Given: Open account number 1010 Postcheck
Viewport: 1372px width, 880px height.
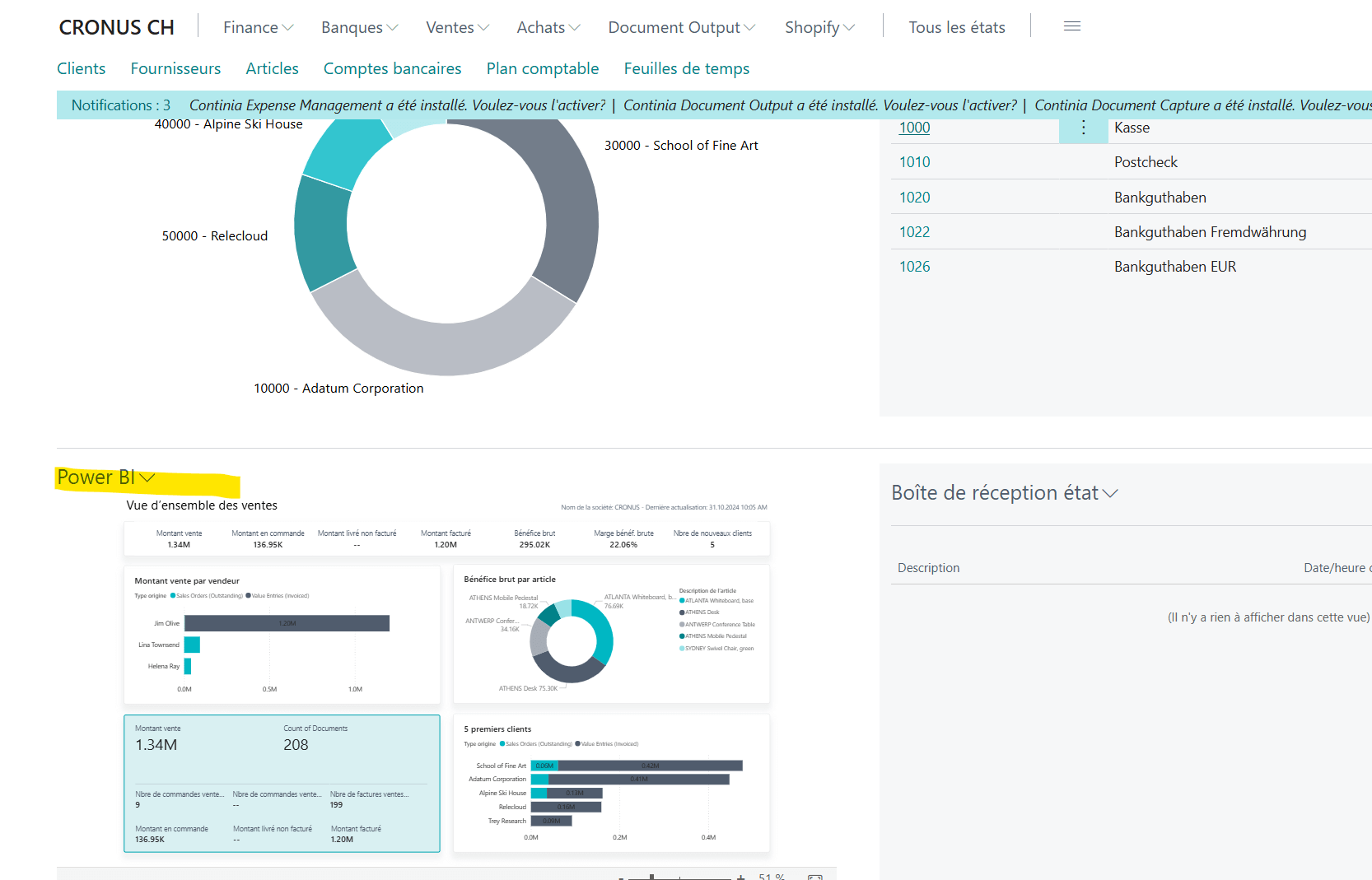Looking at the screenshot, I should point(914,162).
